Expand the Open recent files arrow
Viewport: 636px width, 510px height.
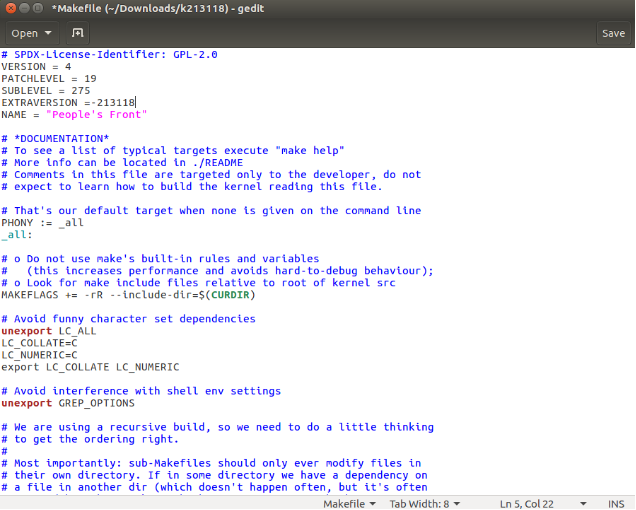[48, 33]
